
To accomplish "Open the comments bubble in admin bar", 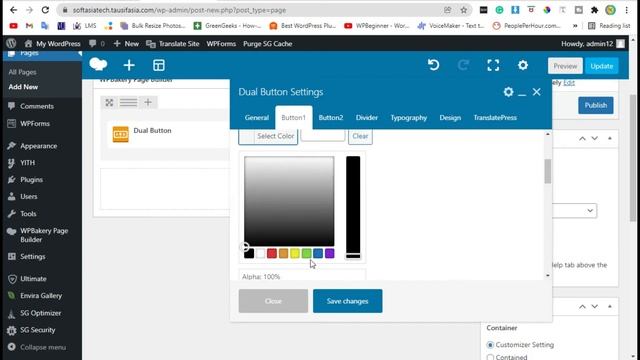I will click(96, 43).
